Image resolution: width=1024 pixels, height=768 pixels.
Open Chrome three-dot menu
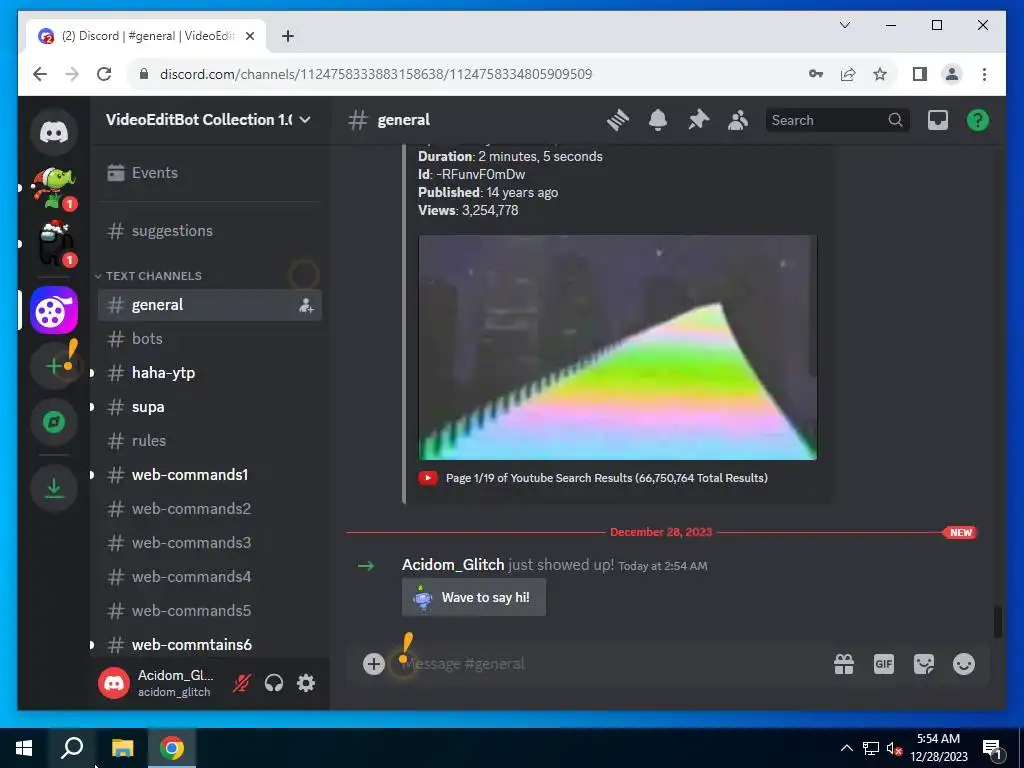[984, 74]
